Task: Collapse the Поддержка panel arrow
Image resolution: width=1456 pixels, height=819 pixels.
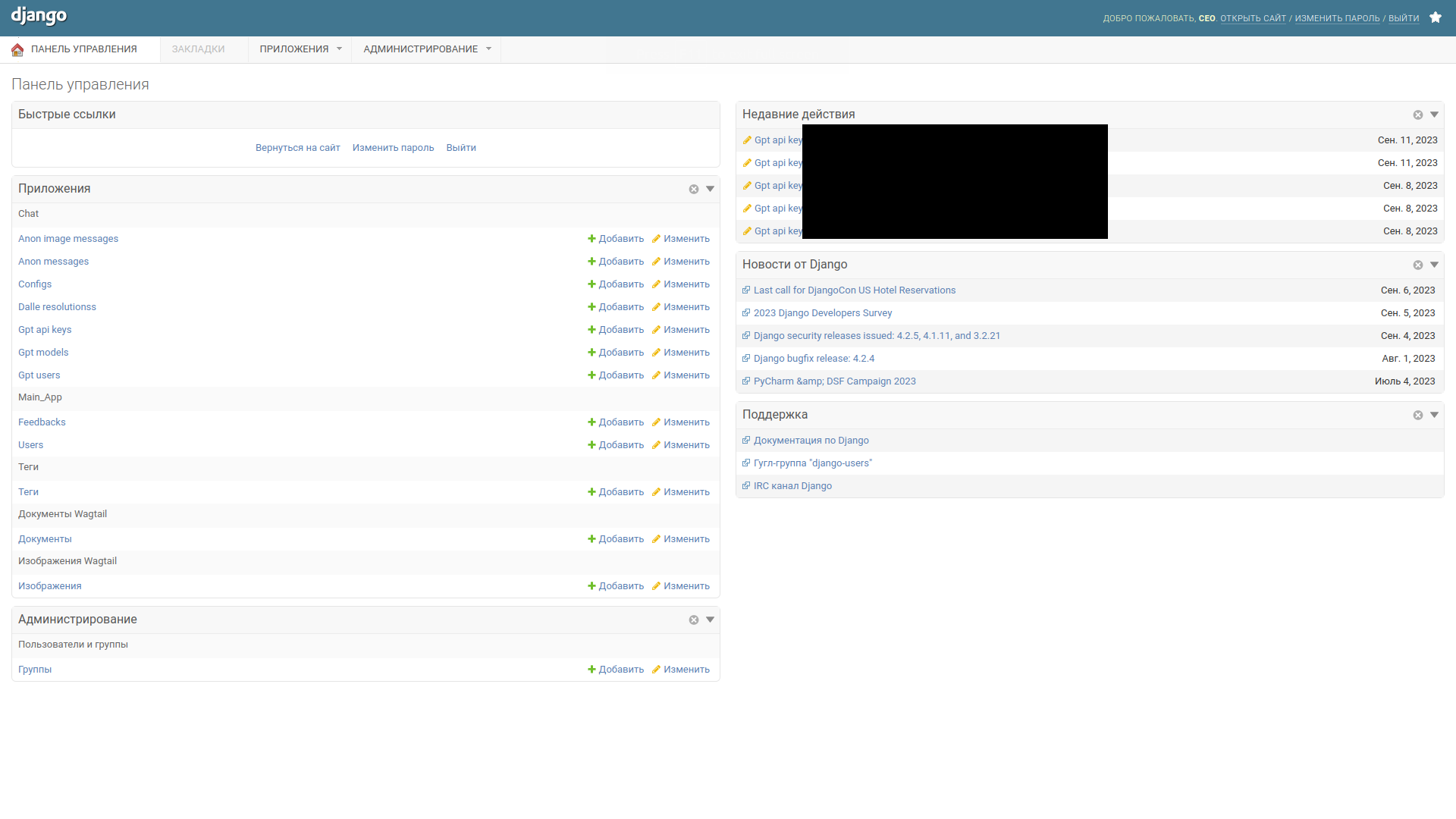Action: [1435, 416]
